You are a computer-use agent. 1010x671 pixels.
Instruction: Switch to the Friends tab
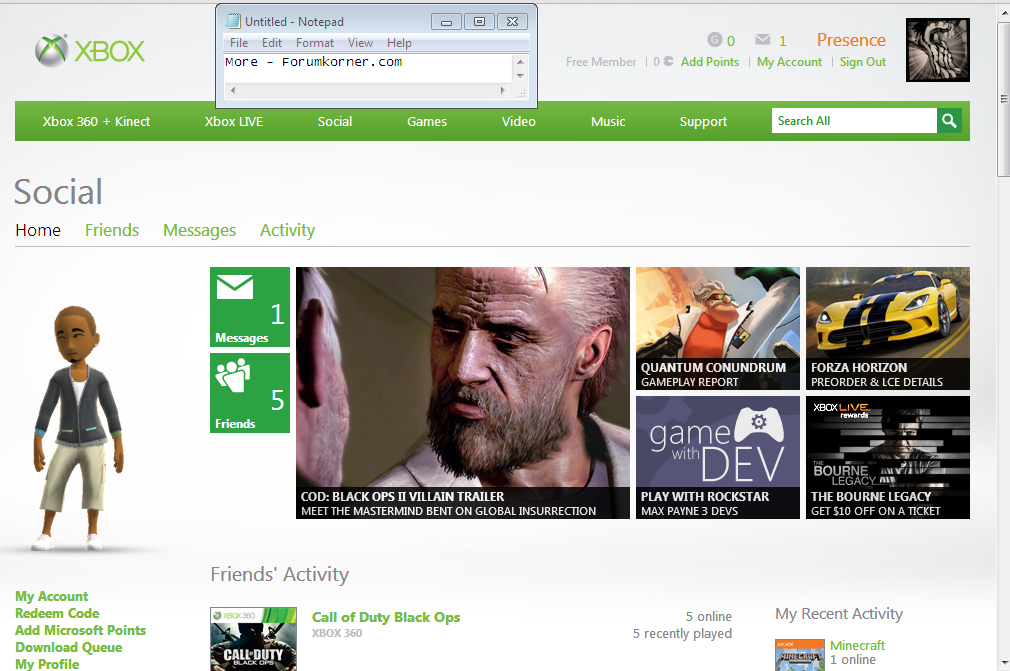coord(112,230)
